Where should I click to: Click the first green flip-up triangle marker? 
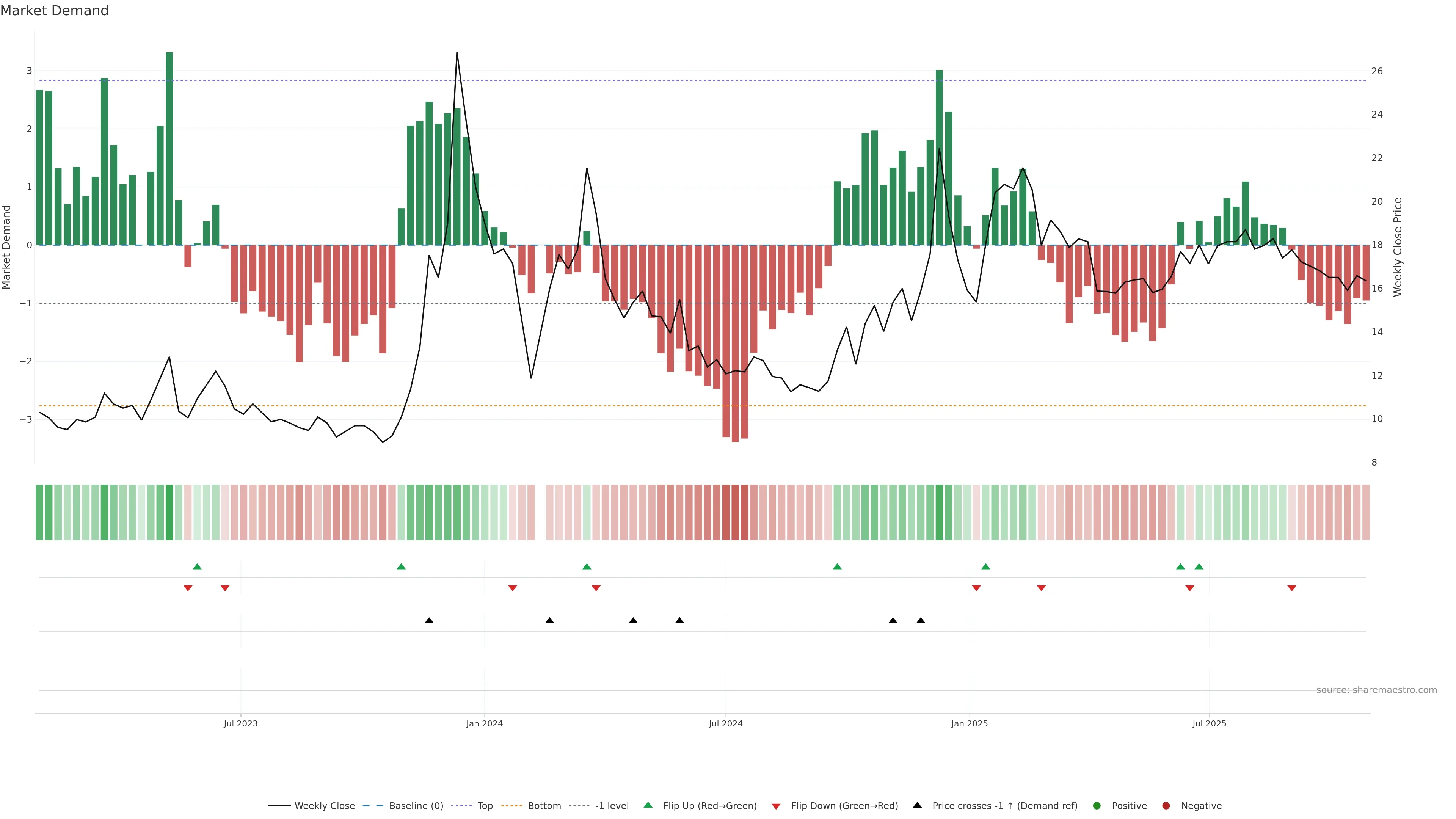pyautogui.click(x=197, y=566)
